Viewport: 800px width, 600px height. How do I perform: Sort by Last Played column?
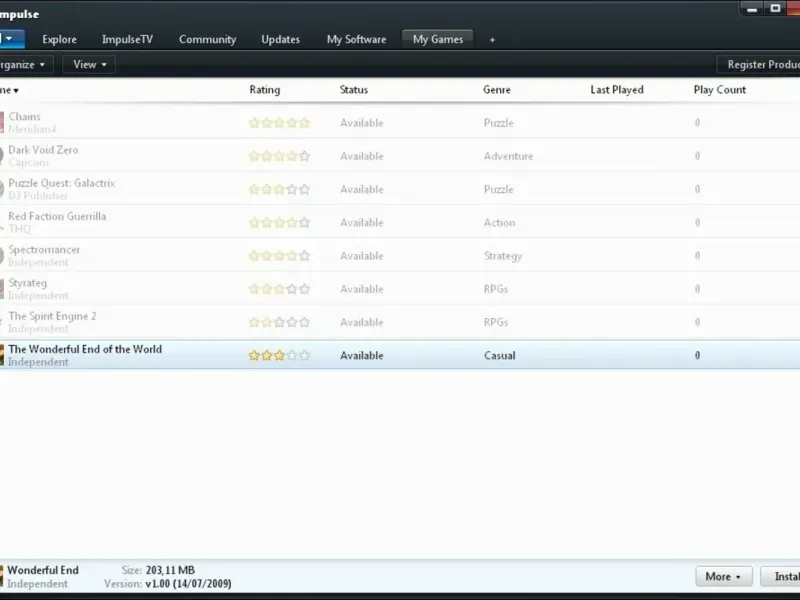click(x=616, y=90)
